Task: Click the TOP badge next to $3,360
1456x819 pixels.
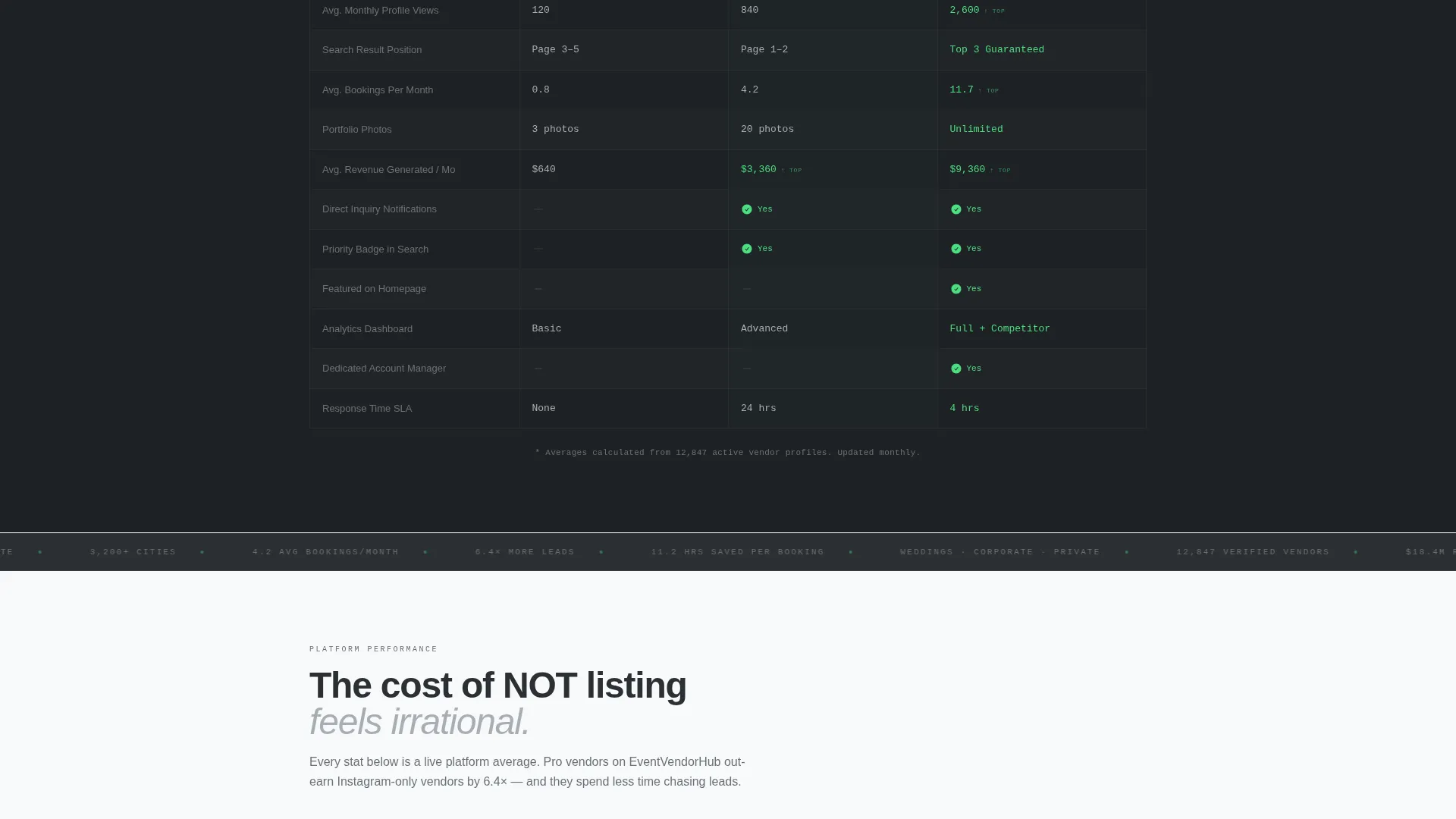Action: (x=792, y=171)
